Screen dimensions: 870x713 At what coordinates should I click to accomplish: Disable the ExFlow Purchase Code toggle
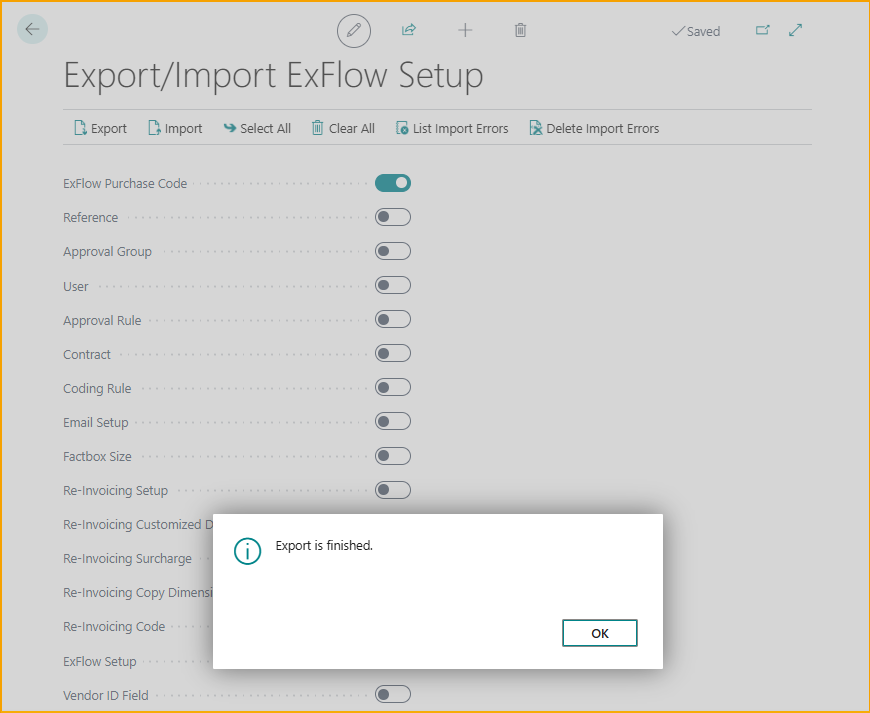[x=392, y=183]
